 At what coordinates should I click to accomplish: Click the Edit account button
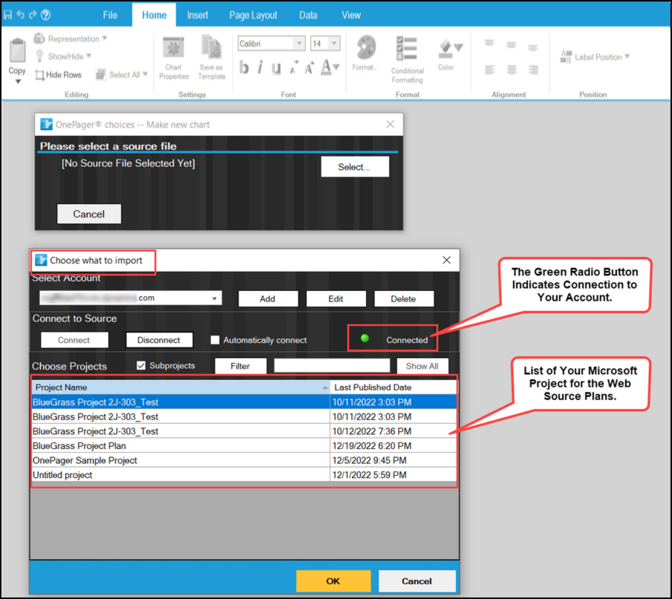point(336,299)
